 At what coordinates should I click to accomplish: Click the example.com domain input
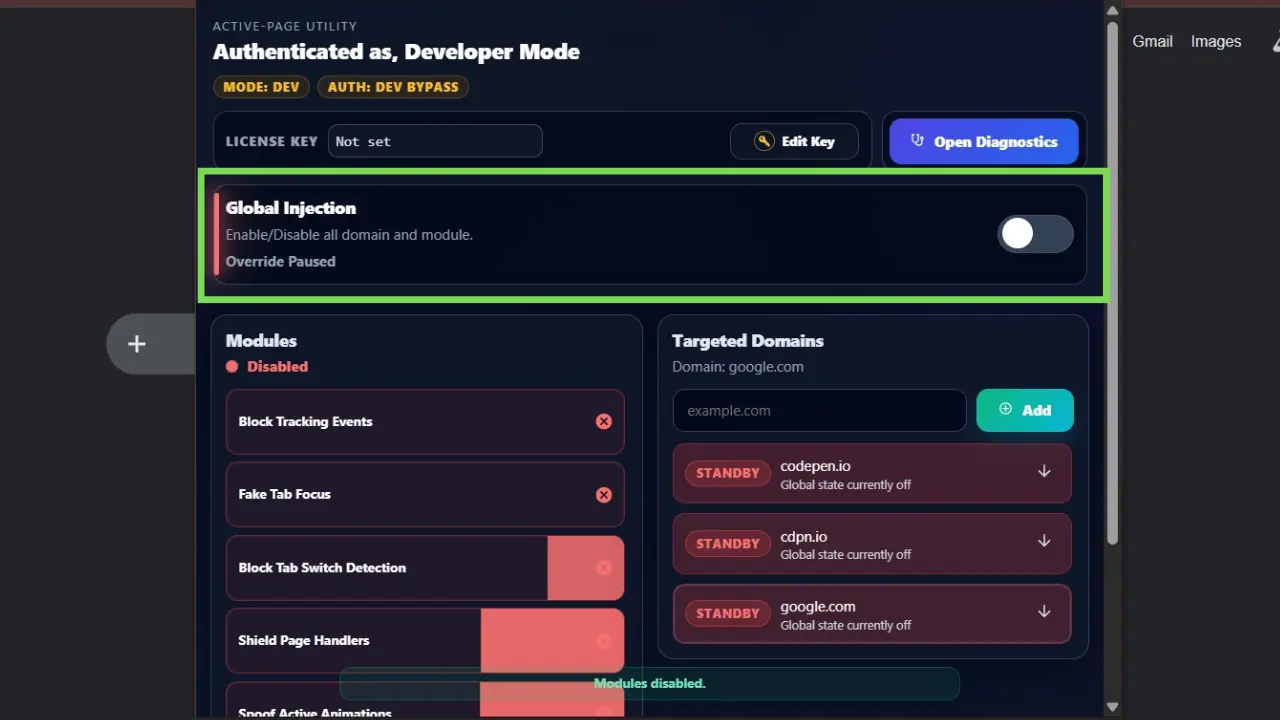[819, 410]
